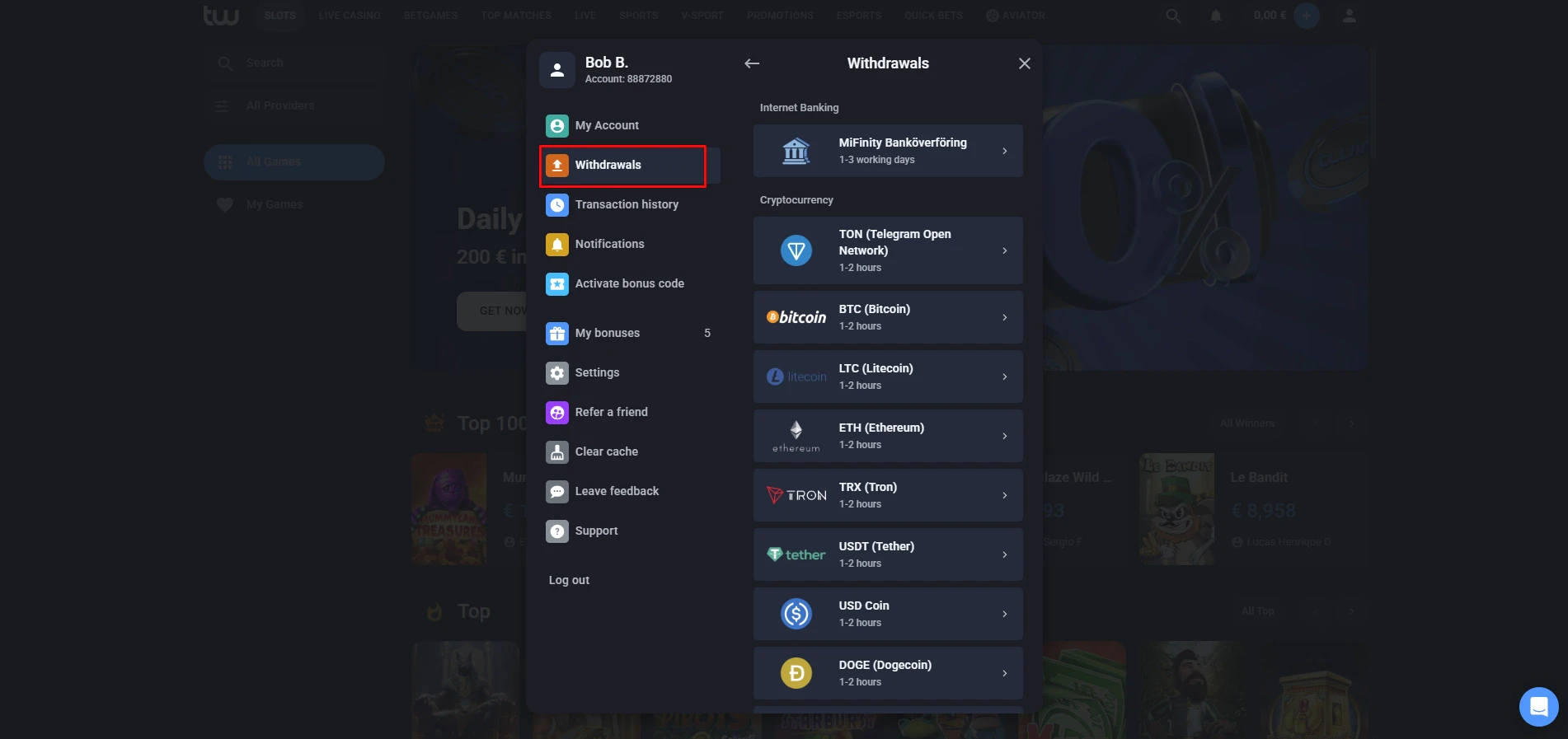Image resolution: width=1568 pixels, height=739 pixels.
Task: Click the USD Coin dollar logo
Action: pos(796,614)
